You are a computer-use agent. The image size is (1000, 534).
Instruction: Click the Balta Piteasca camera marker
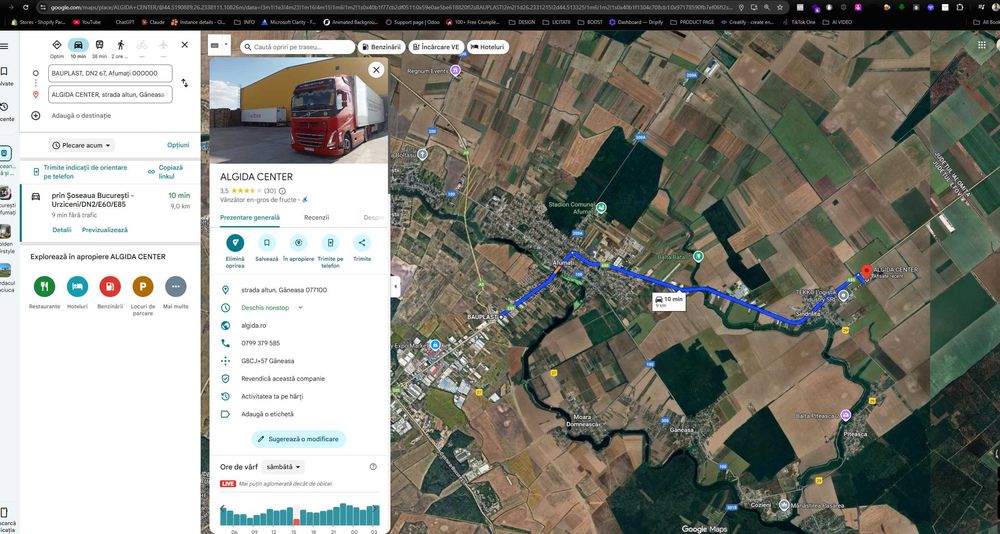[845, 415]
